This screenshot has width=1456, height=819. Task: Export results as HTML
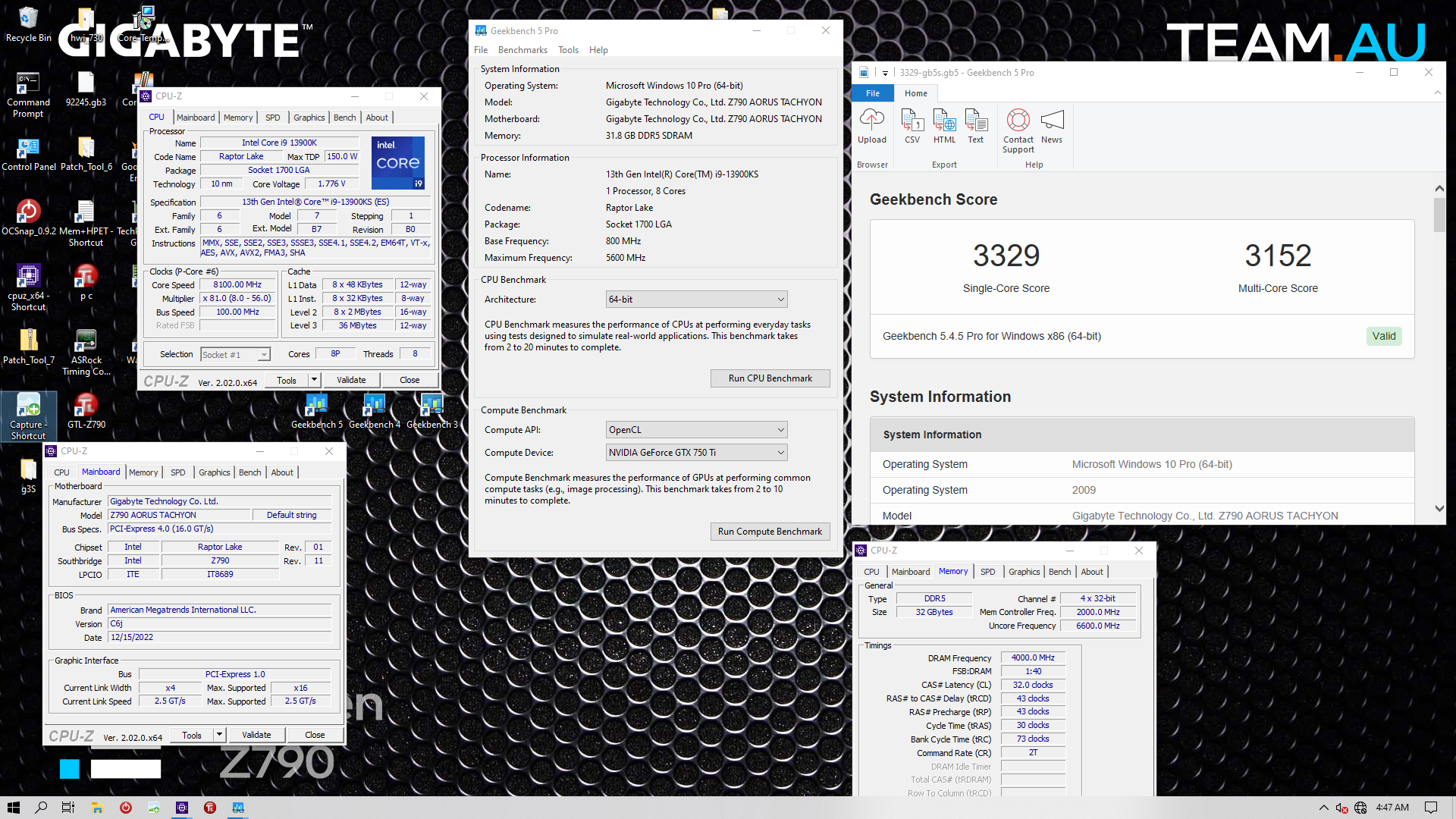point(944,125)
